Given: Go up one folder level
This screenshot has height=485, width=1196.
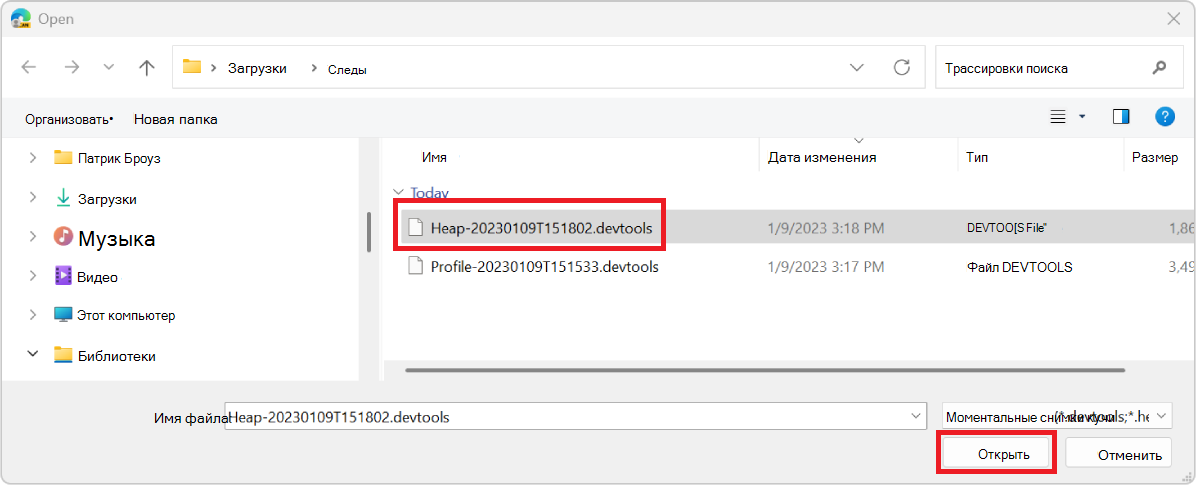Looking at the screenshot, I should point(146,67).
